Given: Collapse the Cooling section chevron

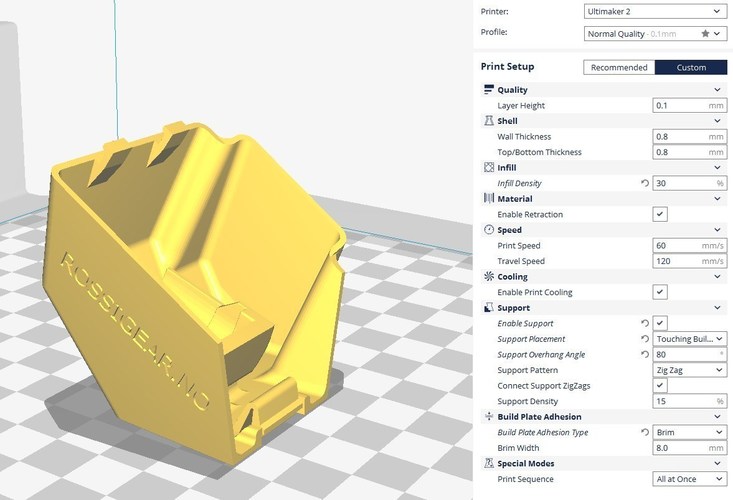Looking at the screenshot, I should pyautogui.click(x=718, y=277).
